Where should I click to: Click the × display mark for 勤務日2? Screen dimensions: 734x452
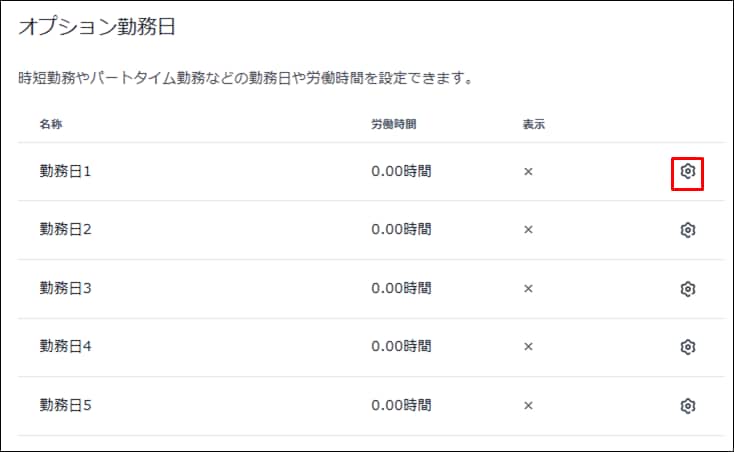[x=528, y=230]
